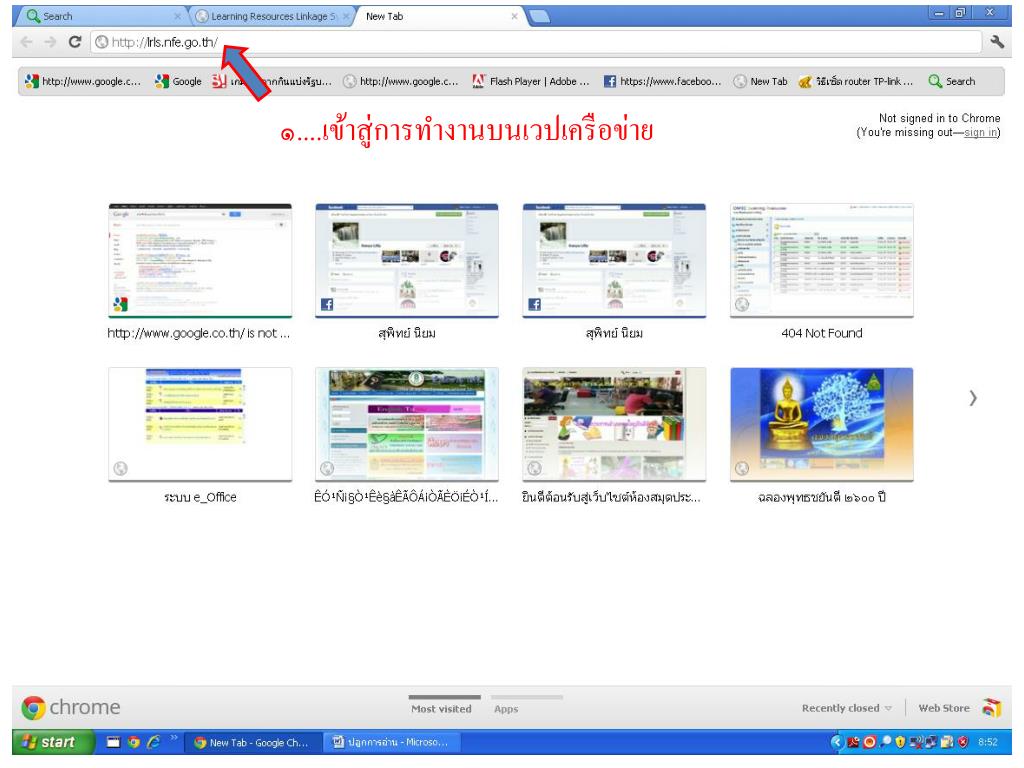Viewport: 1024px width, 768px height.
Task: Open the google.co.th most-visited thumbnail
Action: click(x=200, y=261)
